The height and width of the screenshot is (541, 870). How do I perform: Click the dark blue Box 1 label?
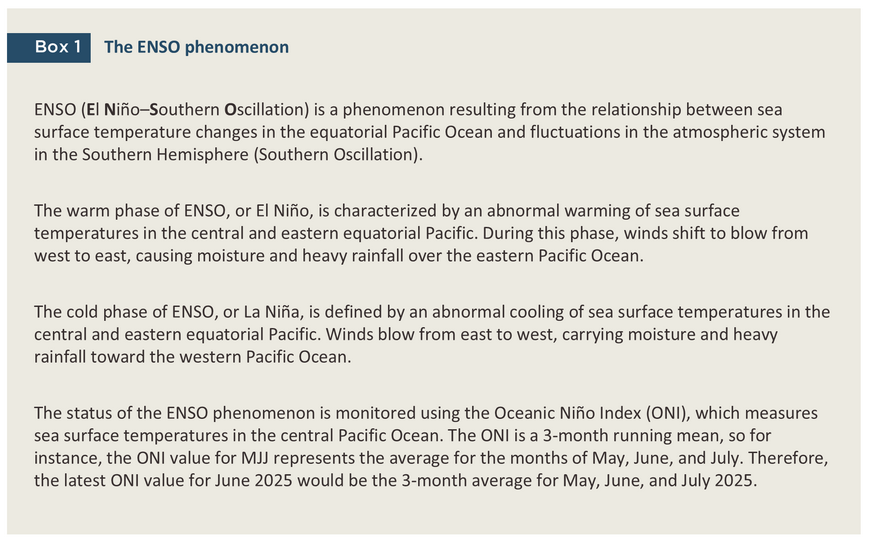click(49, 47)
